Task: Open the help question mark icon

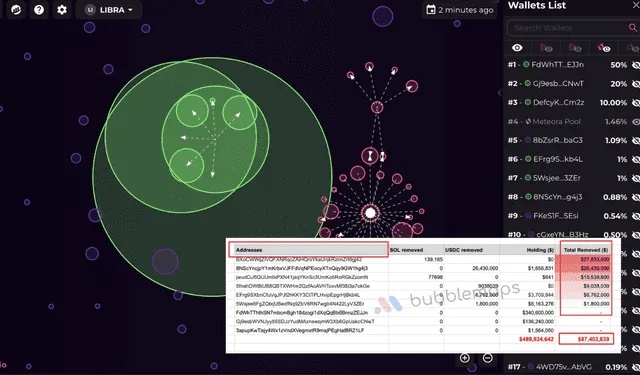Action: (x=39, y=9)
